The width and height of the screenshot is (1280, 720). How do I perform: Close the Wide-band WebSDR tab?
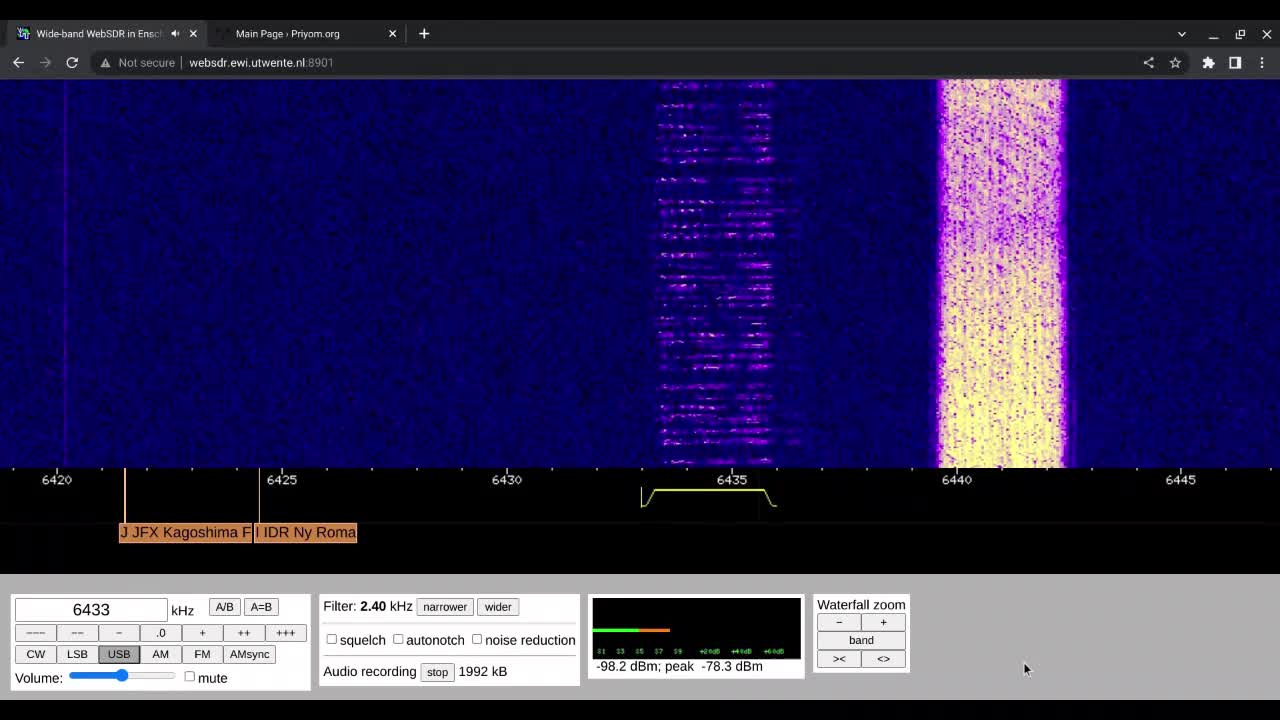pos(193,33)
